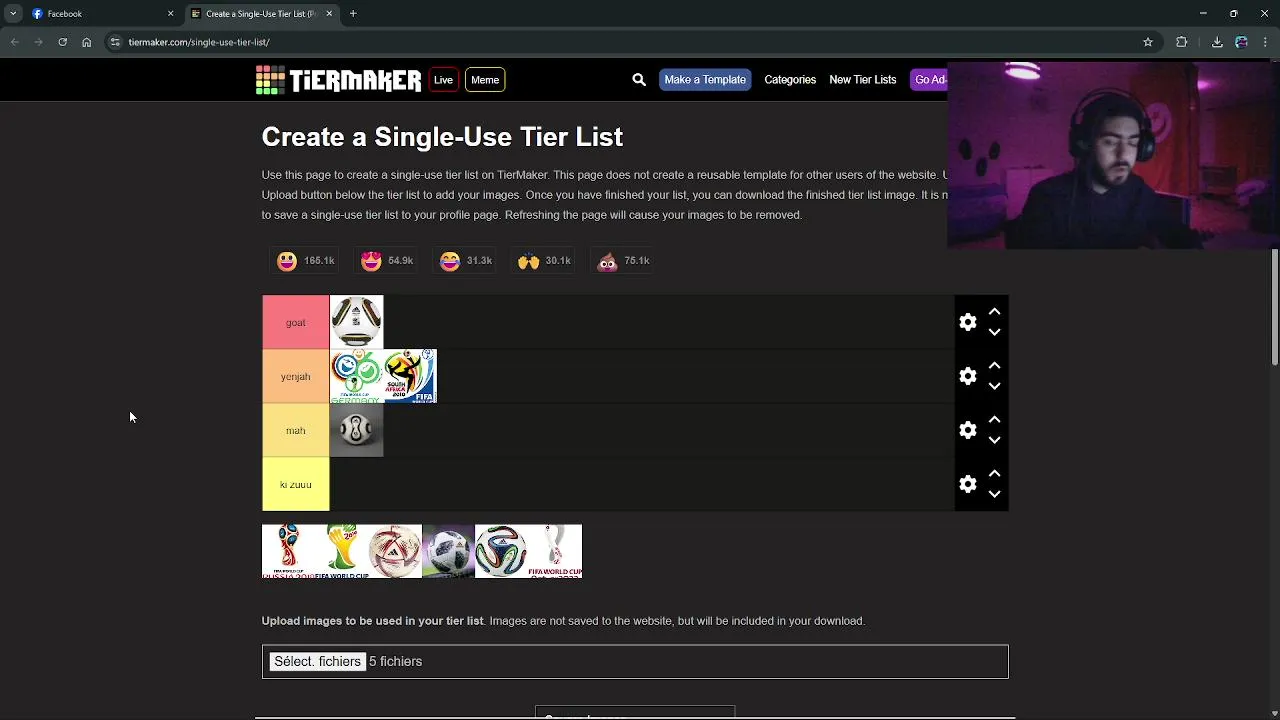This screenshot has height=720, width=1280.
Task: Select Russia 2018 logo in image pool
Action: tap(288, 551)
